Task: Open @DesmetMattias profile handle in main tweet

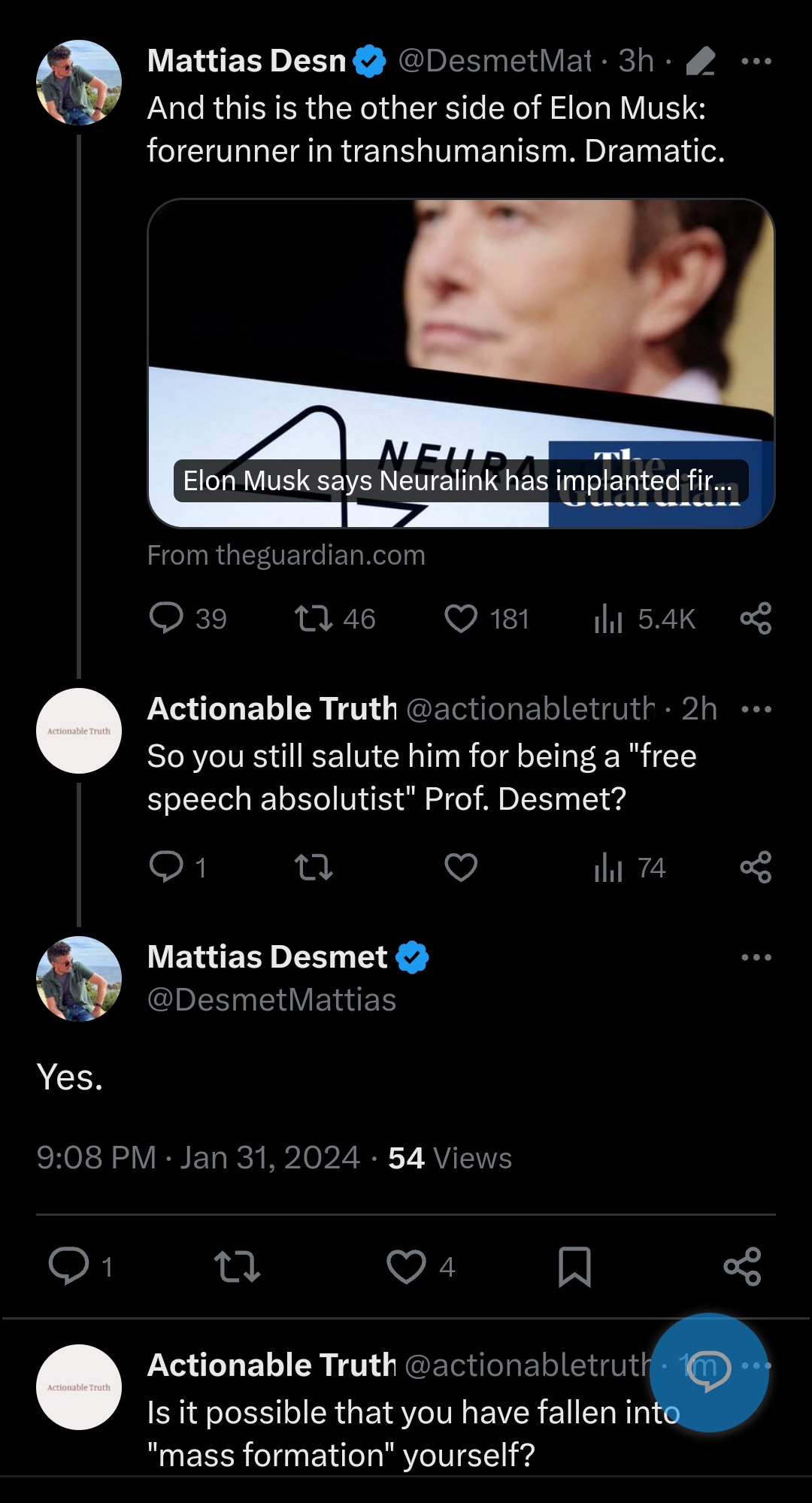Action: click(x=271, y=1000)
